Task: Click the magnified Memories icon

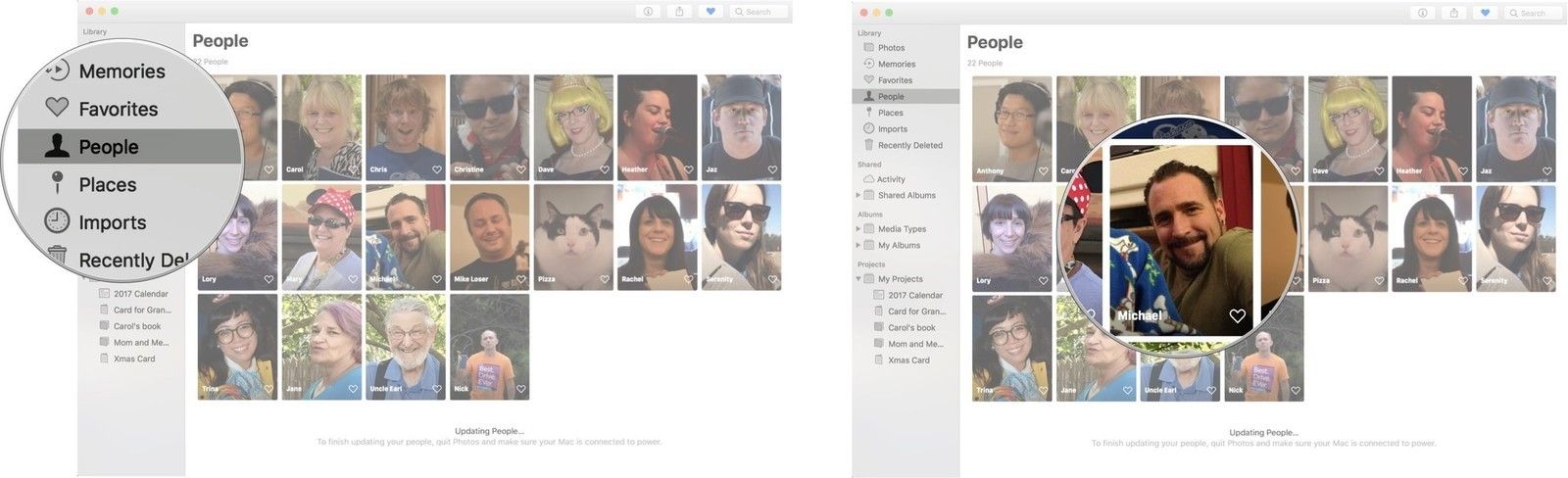Action: tap(58, 71)
